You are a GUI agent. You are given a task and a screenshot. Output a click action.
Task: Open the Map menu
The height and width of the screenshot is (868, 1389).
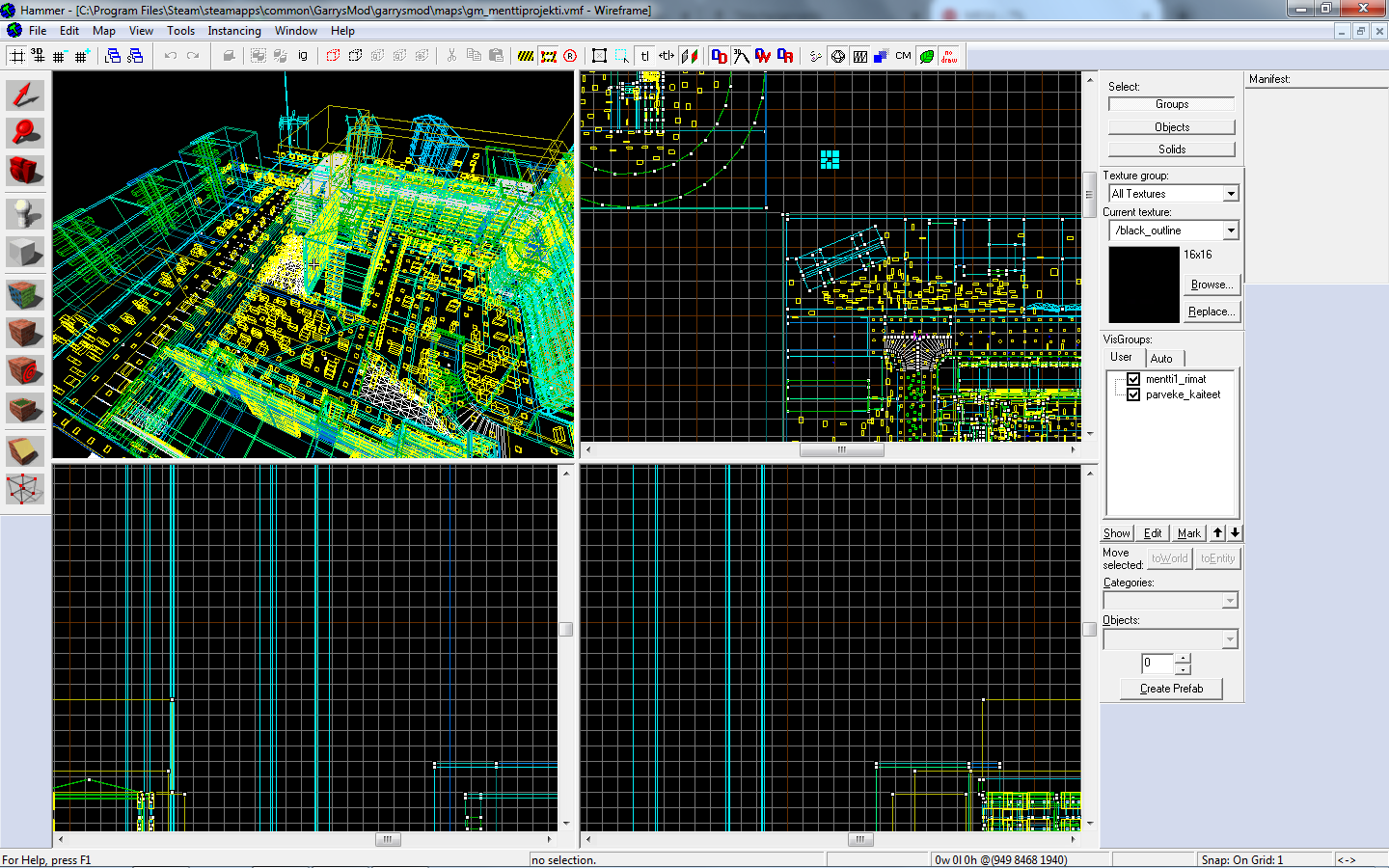click(x=103, y=31)
